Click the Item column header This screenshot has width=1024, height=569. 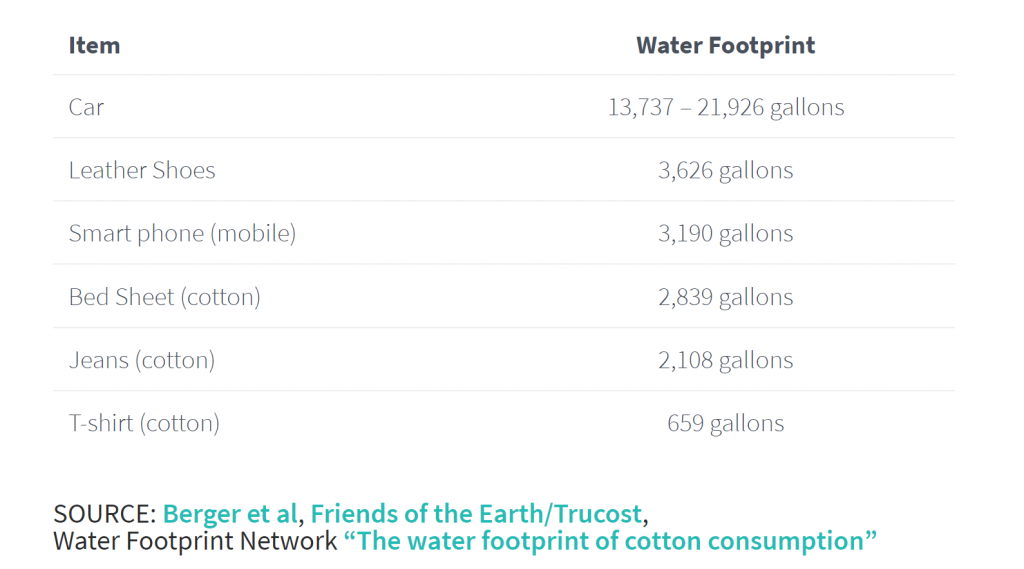click(x=95, y=46)
